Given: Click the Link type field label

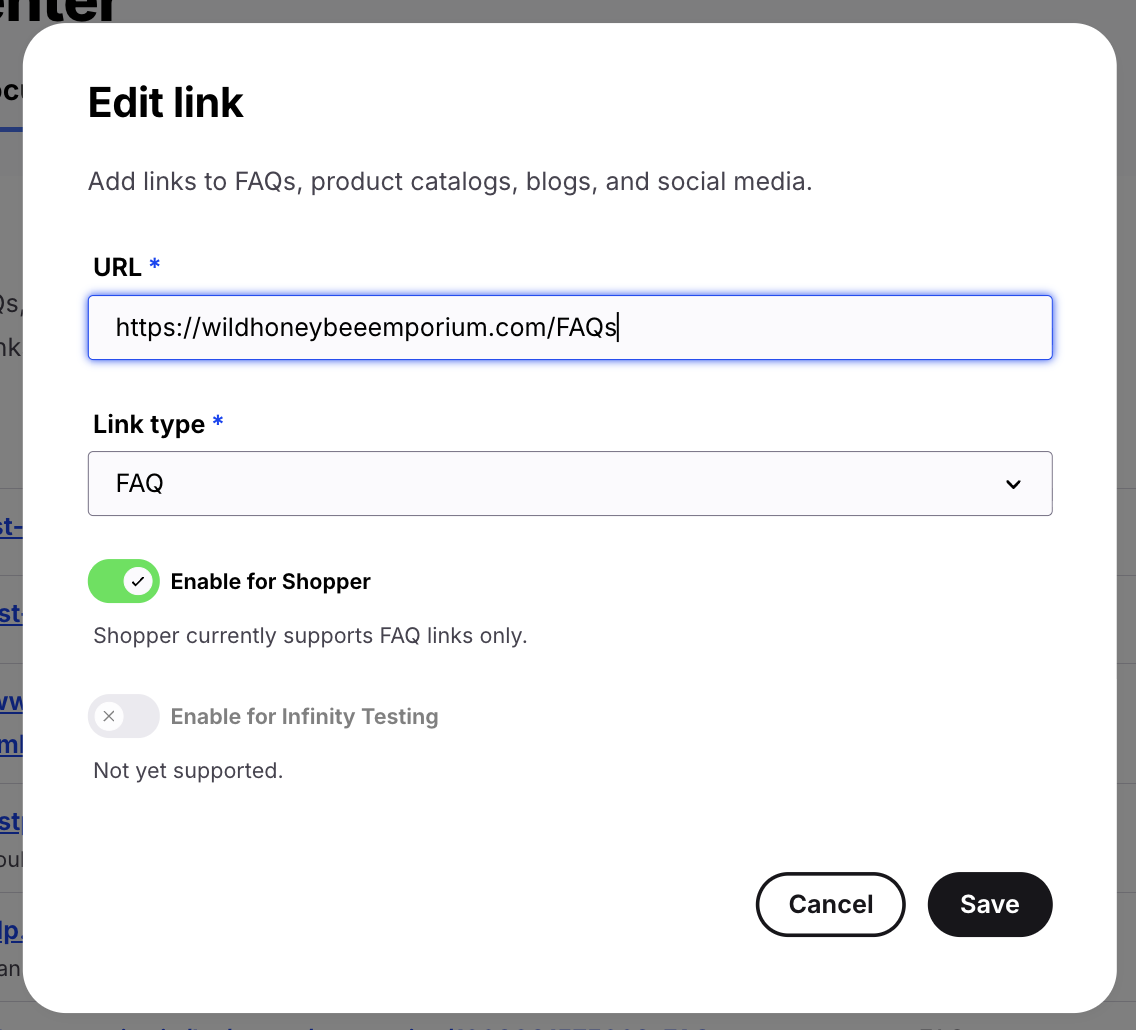Looking at the screenshot, I should tap(149, 424).
